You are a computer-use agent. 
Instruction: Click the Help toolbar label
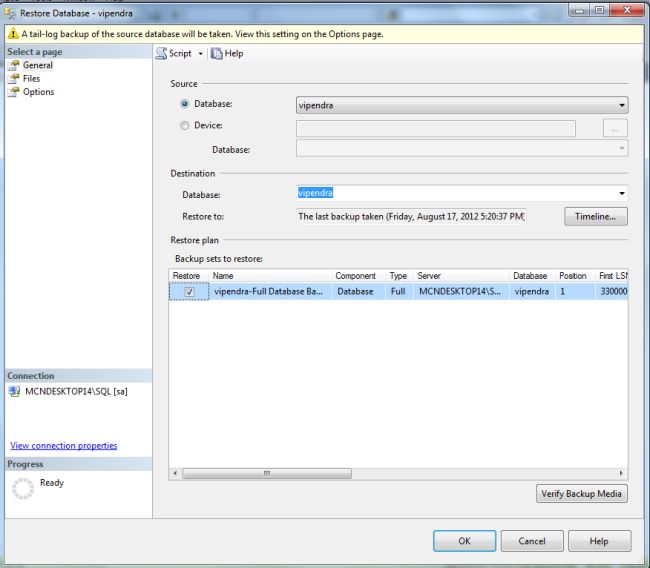234,53
